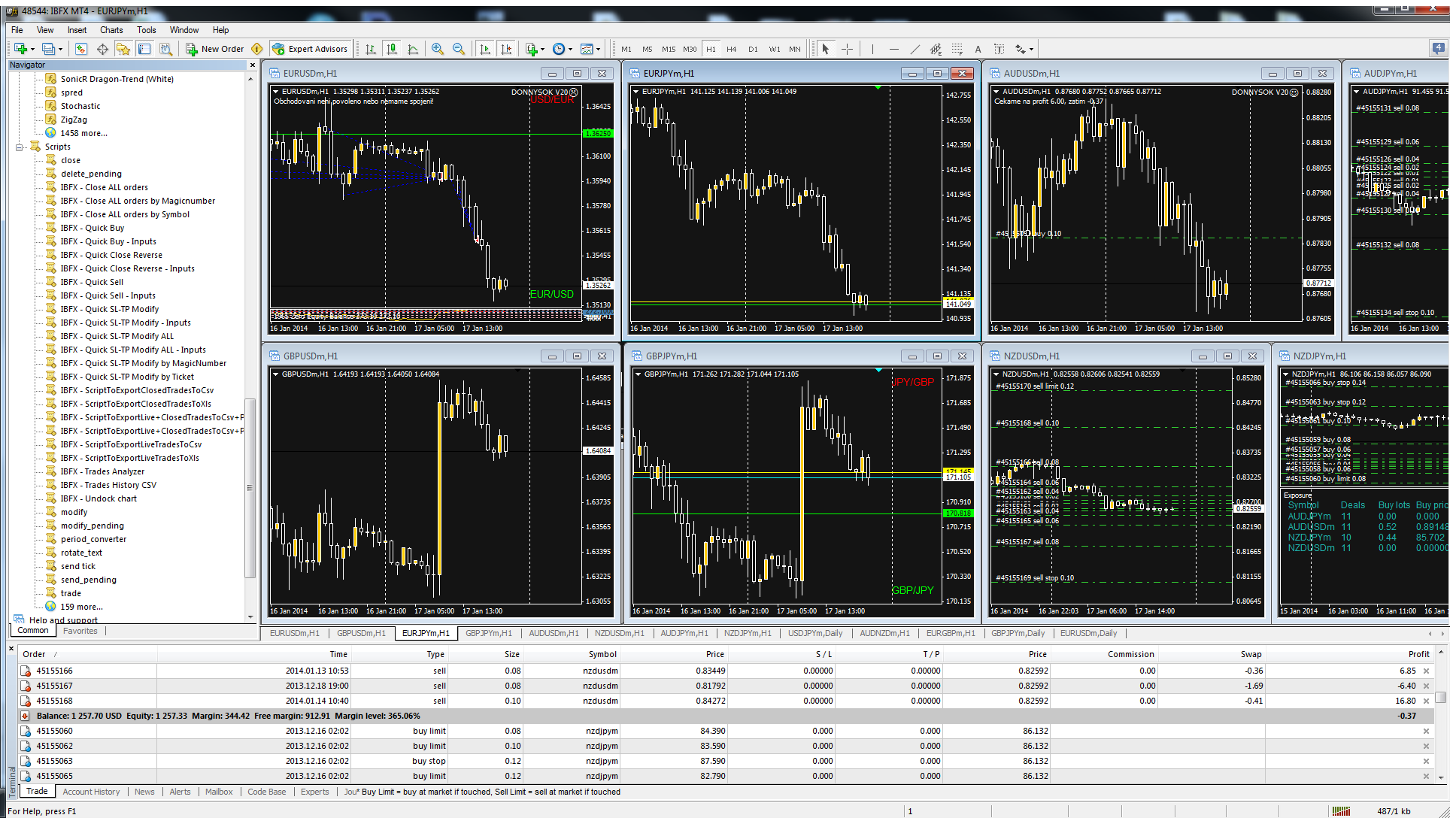1456x824 pixels.
Task: Close order 45155166 with its X icon
Action: coord(1426,671)
